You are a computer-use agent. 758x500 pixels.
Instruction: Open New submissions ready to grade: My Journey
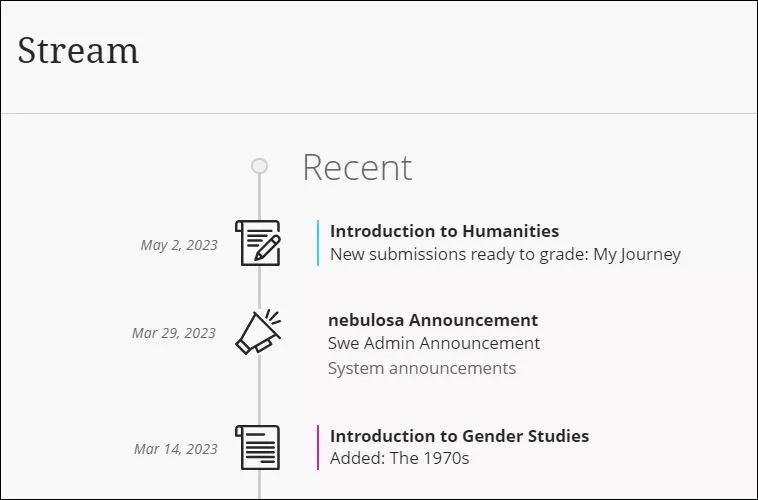click(x=505, y=254)
